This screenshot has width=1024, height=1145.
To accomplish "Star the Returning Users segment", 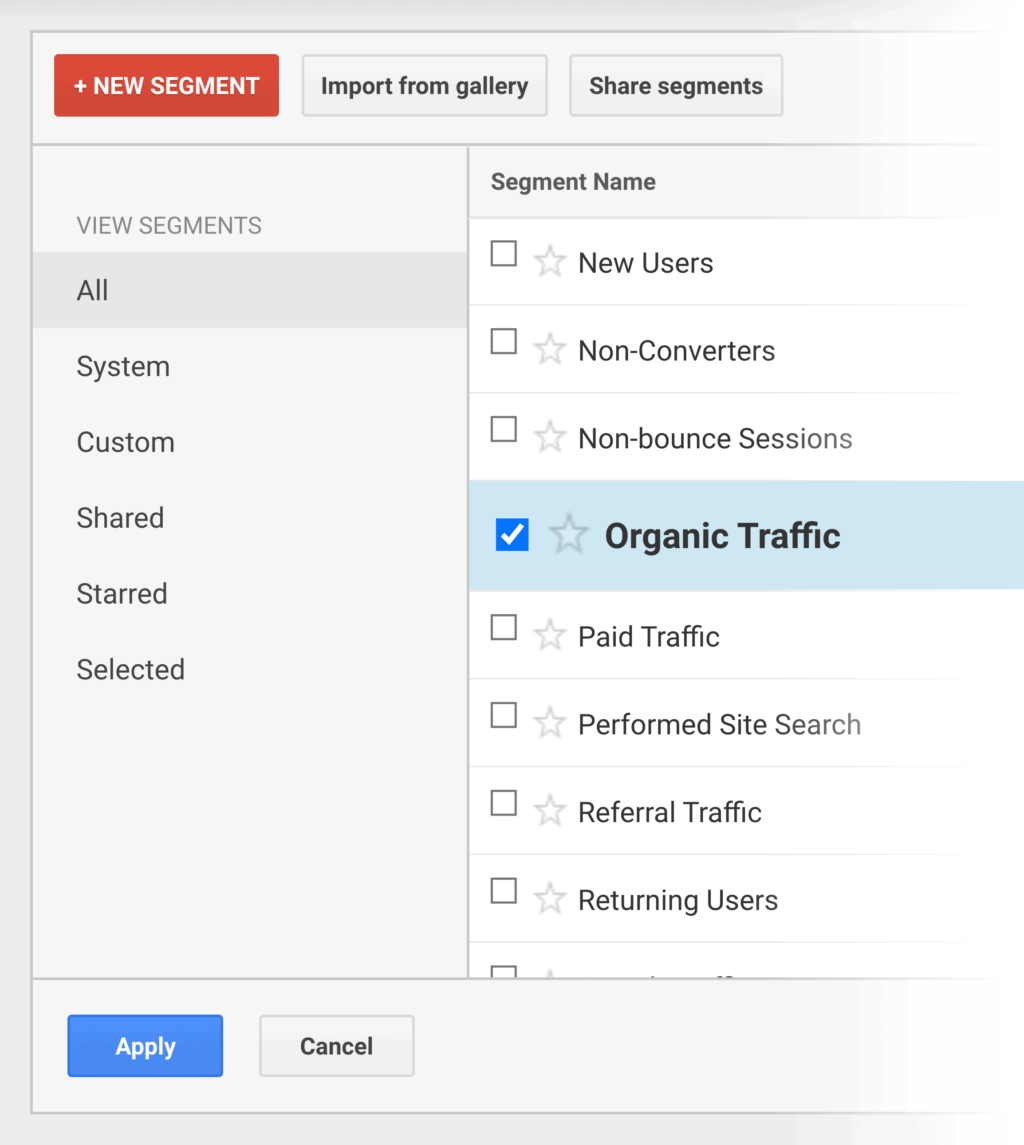I will [550, 899].
